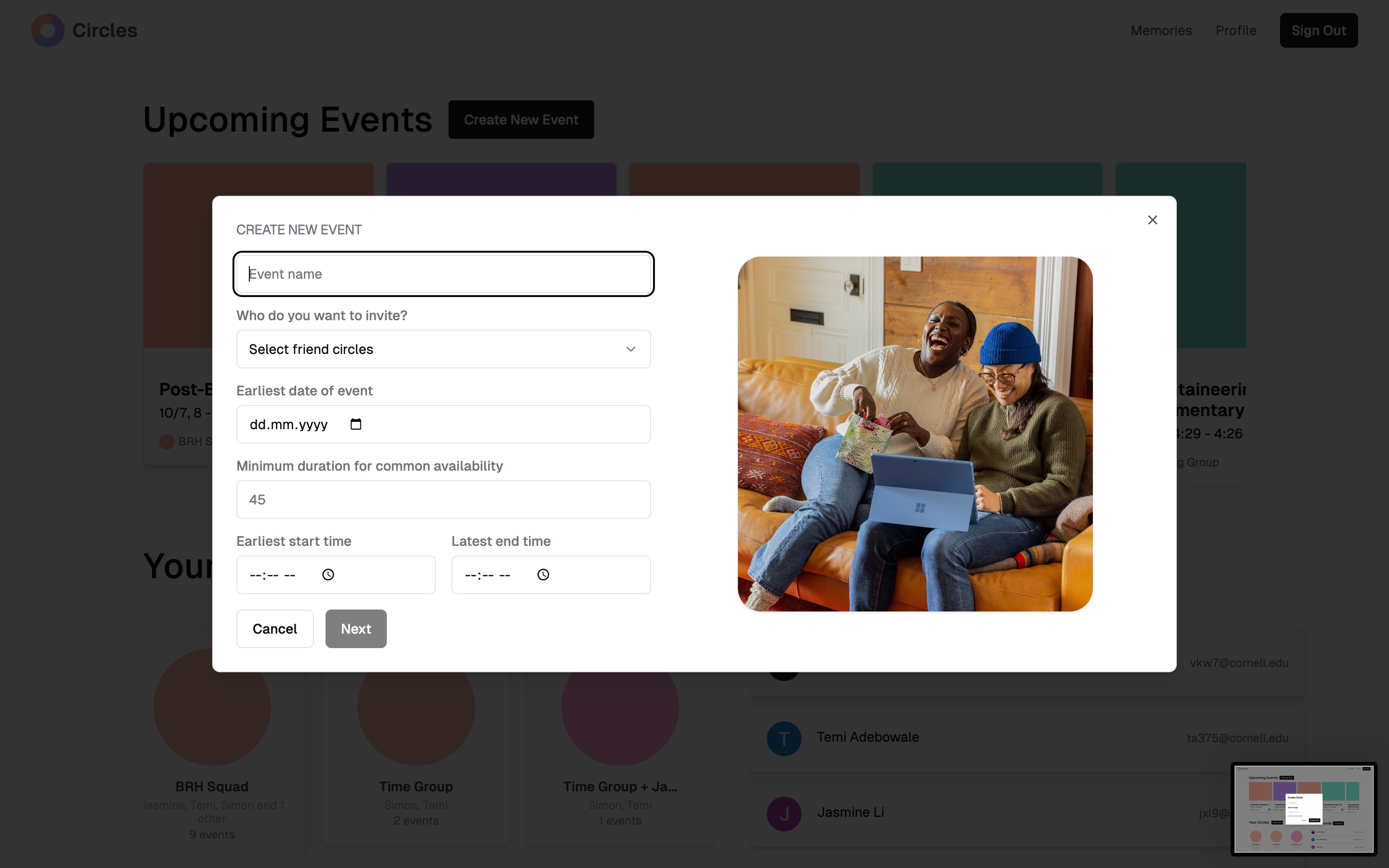Click Temi Adebowale's avatar icon
Viewport: 1389px width, 868px height.
point(783,738)
